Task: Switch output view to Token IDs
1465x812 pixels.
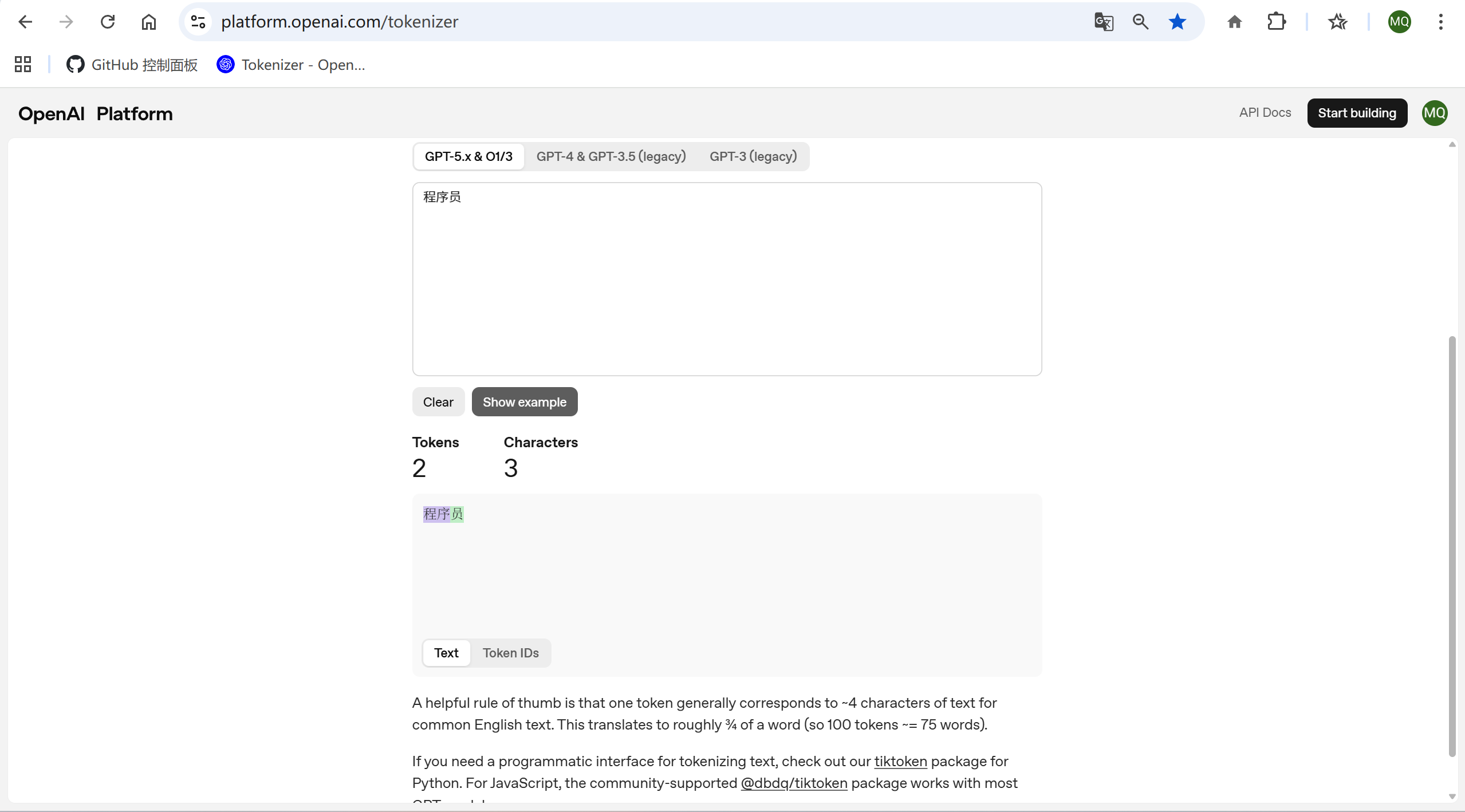Action: [x=510, y=653]
